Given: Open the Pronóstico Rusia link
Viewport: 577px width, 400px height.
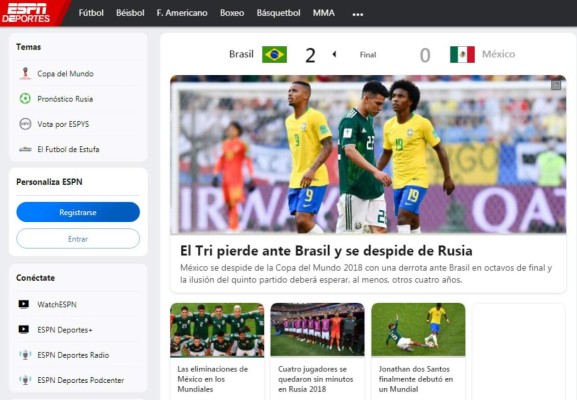Looking at the screenshot, I should pyautogui.click(x=65, y=99).
